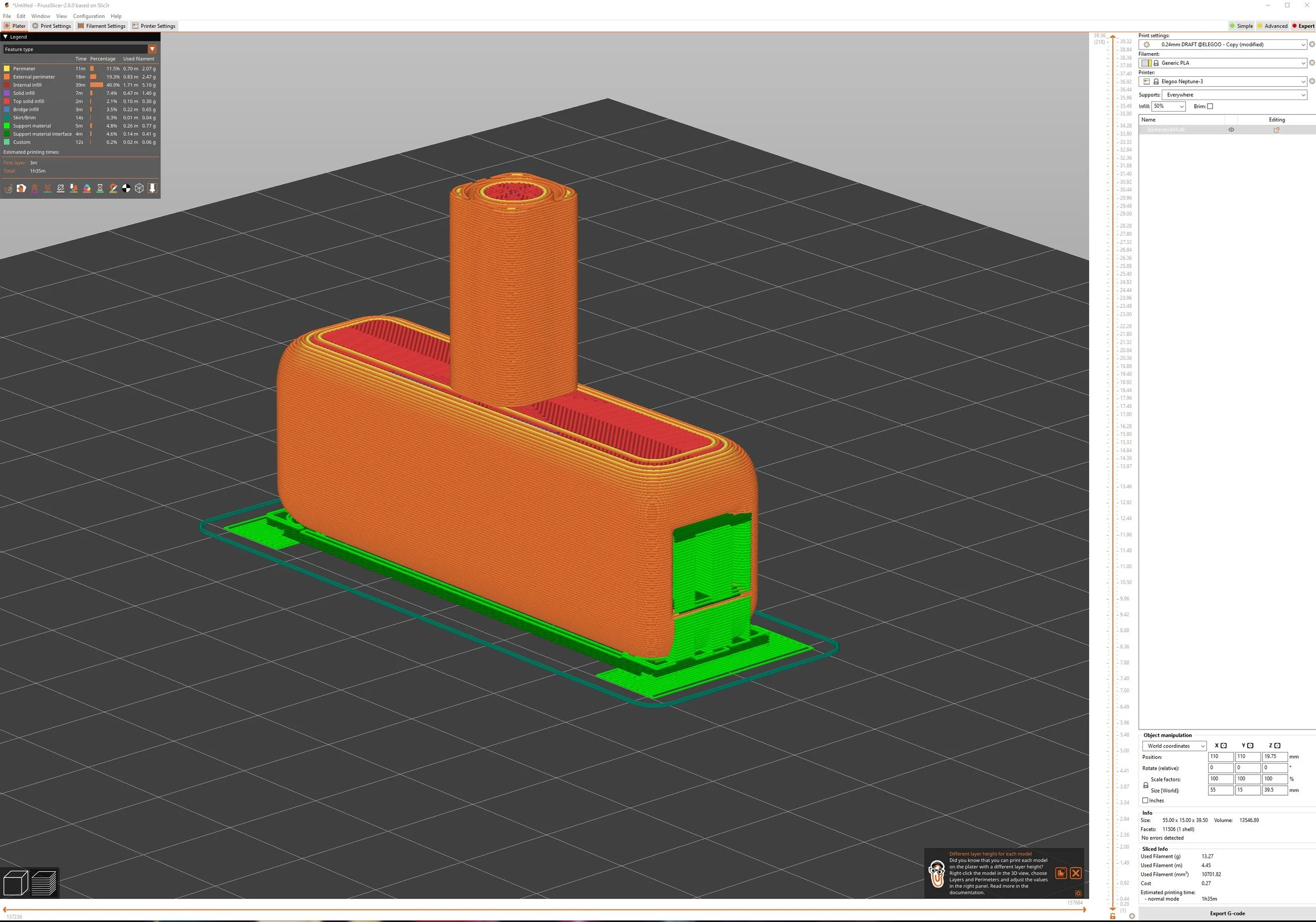Hide StickerstickV4.stl with the eye icon
This screenshot has height=922, width=1316.
click(x=1231, y=129)
